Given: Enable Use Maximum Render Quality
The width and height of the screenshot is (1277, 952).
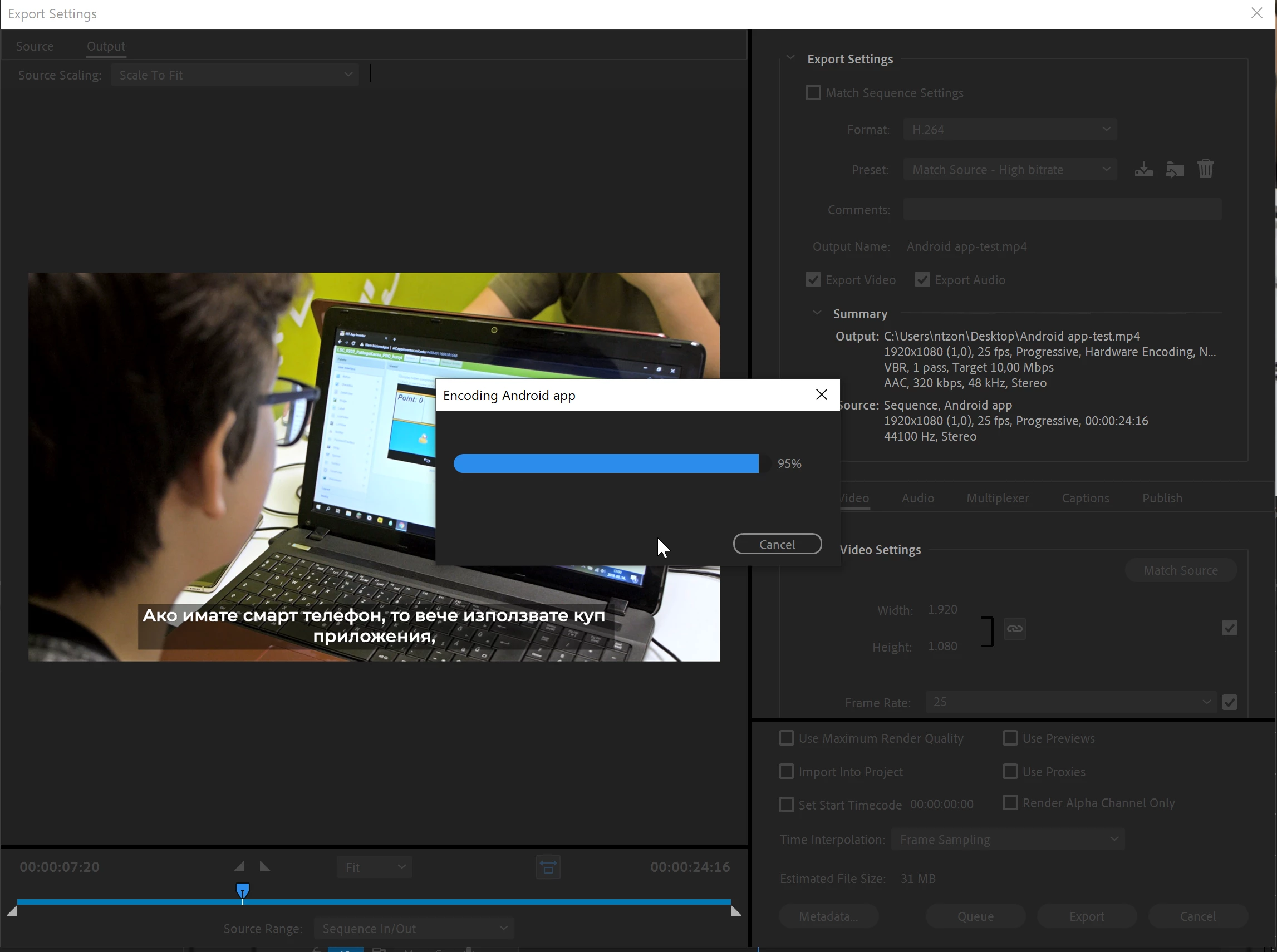Looking at the screenshot, I should tap(787, 738).
